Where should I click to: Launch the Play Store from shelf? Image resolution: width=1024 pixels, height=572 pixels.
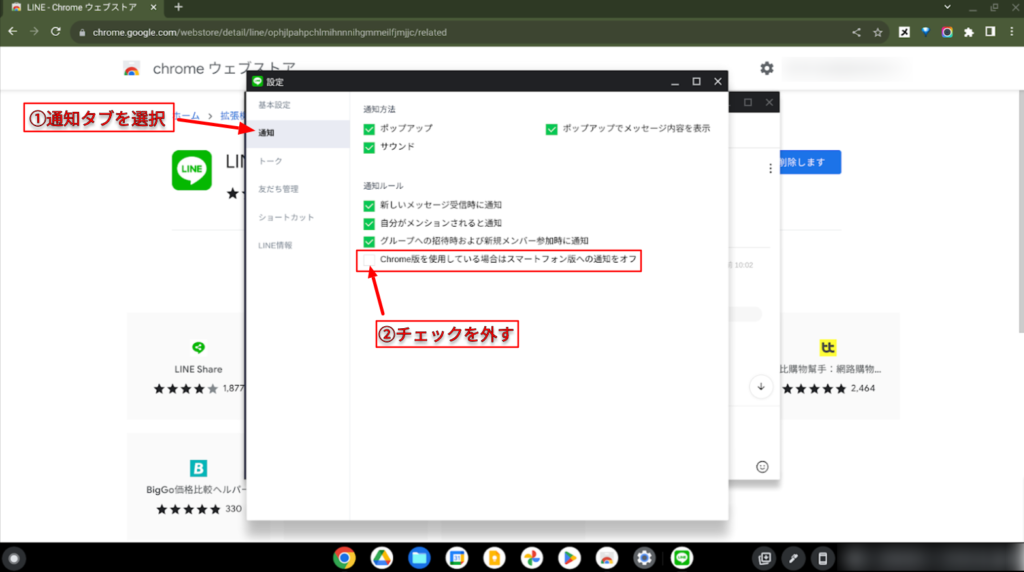coord(569,558)
